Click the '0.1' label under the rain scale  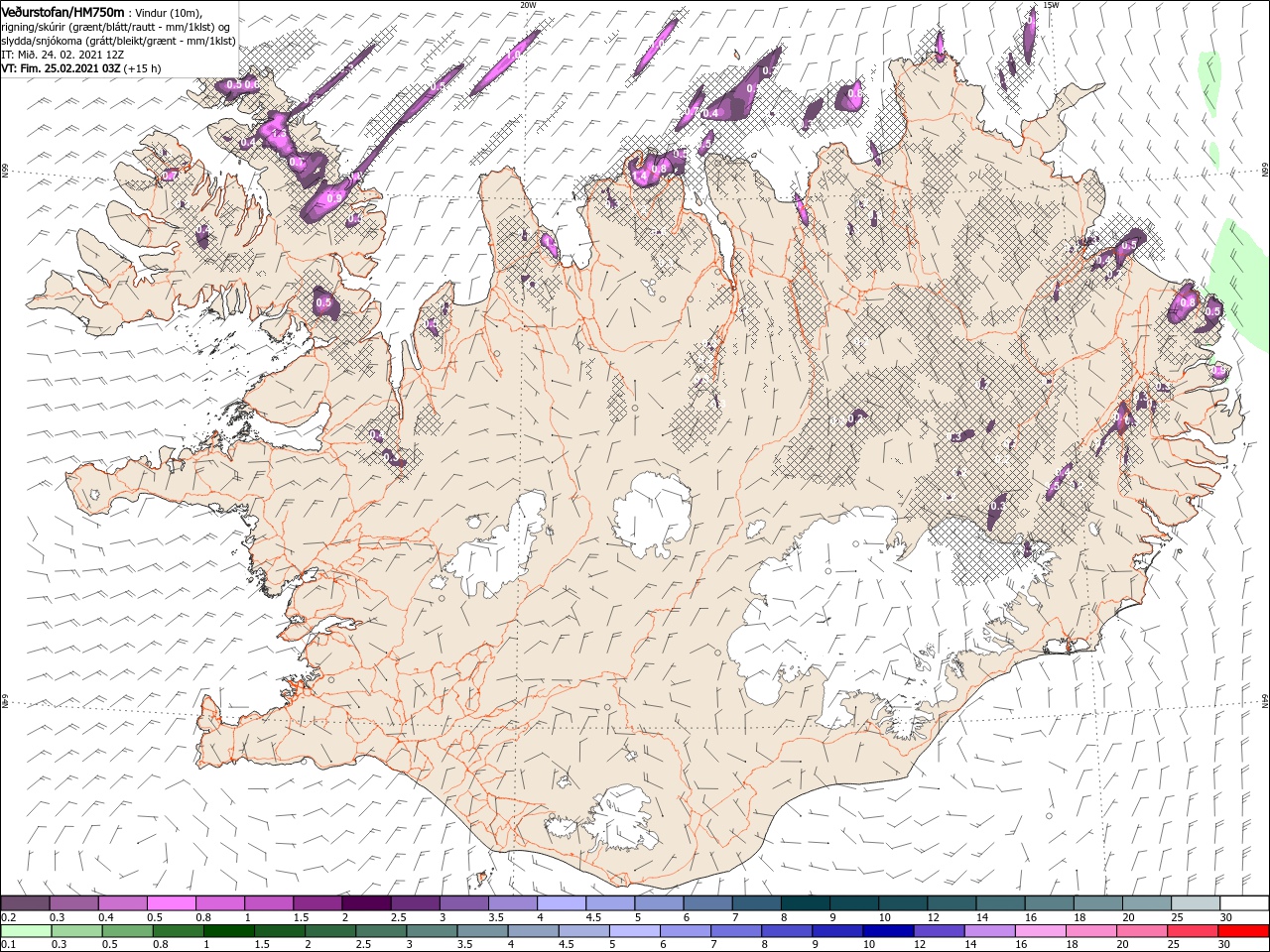(x=8, y=945)
